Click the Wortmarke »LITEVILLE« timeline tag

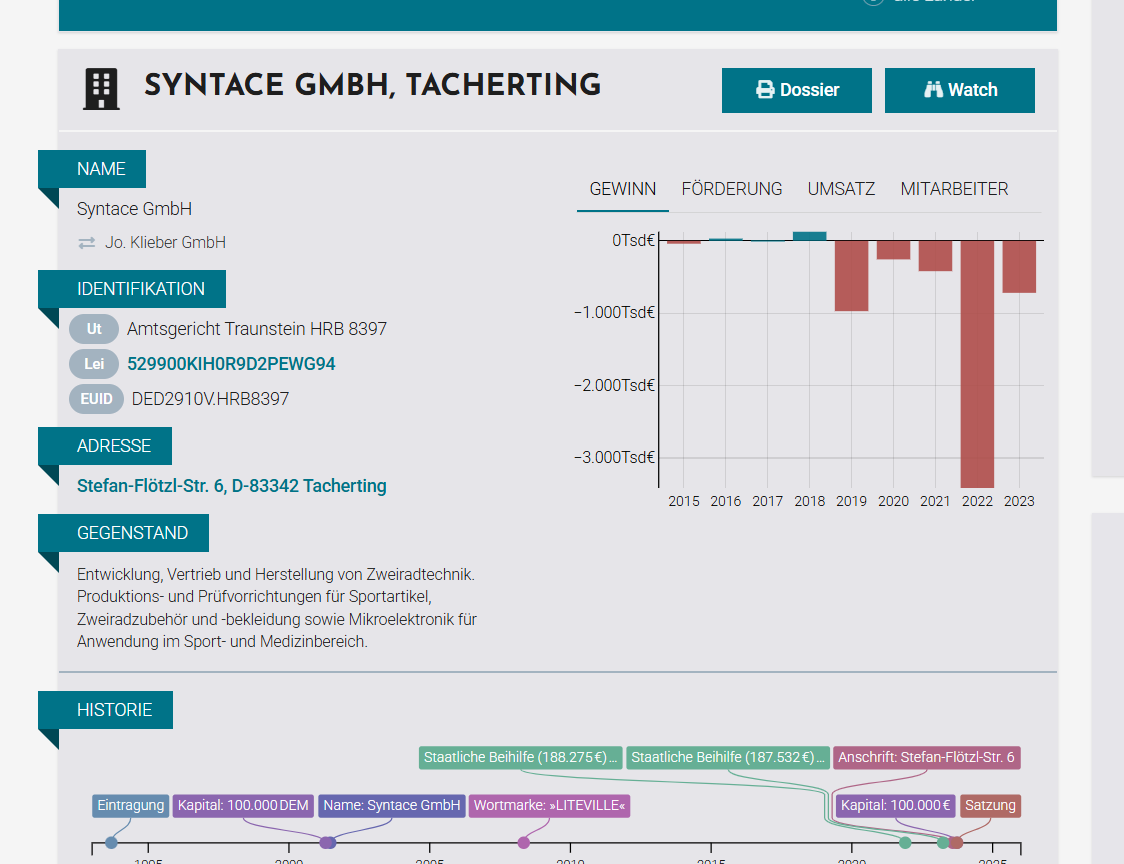[550, 806]
